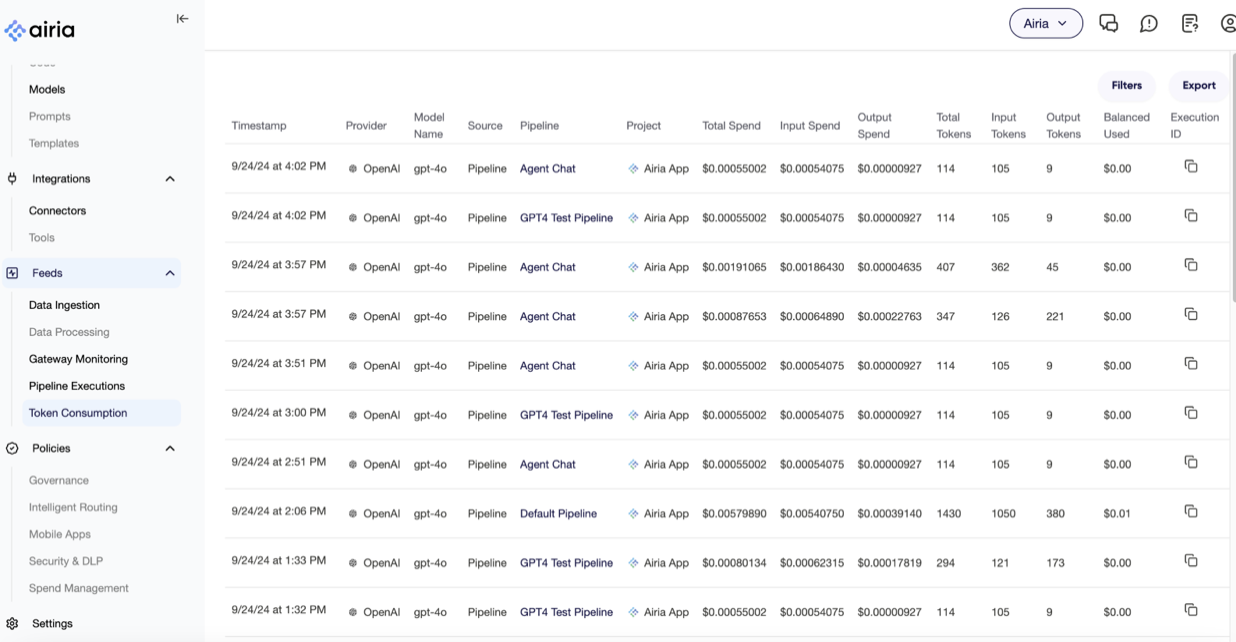Screen dimensions: 1236x642
Task: Copy execution ID for 4:02 PM Agent Chat row
Action: coord(1191,167)
